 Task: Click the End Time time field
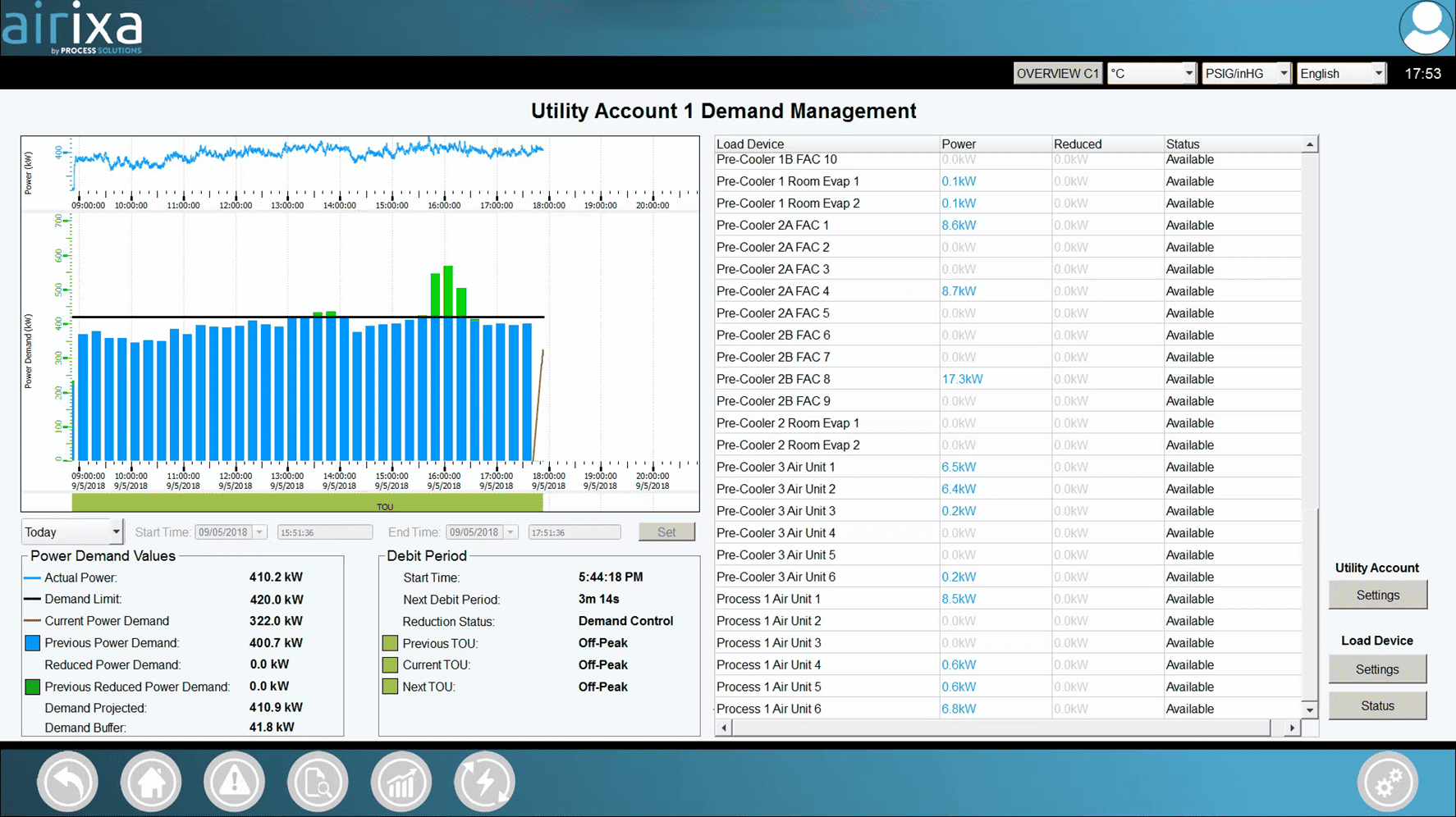574,532
